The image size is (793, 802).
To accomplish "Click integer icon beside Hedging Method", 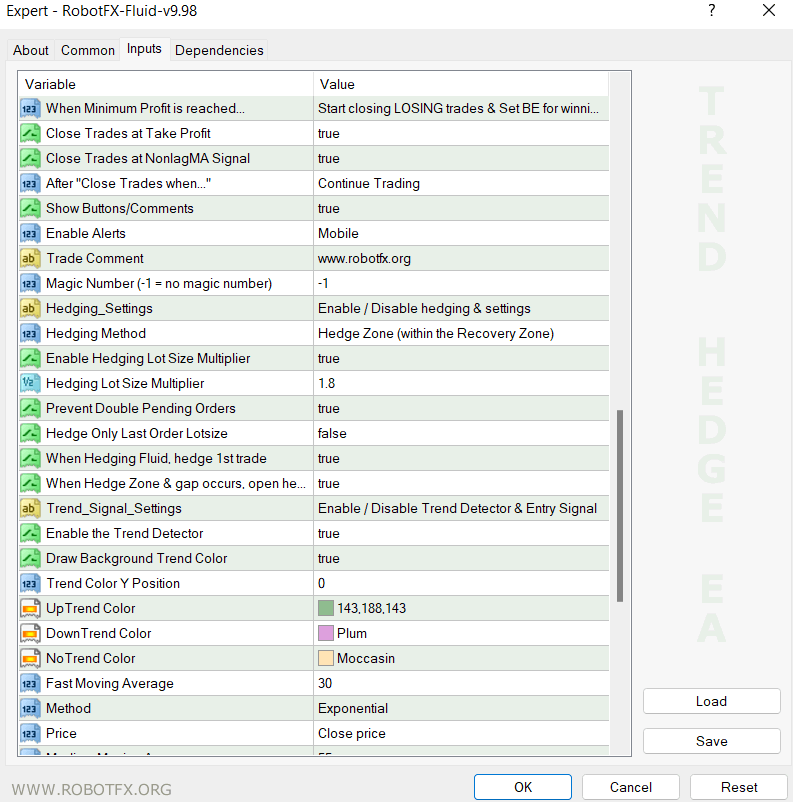I will [30, 333].
